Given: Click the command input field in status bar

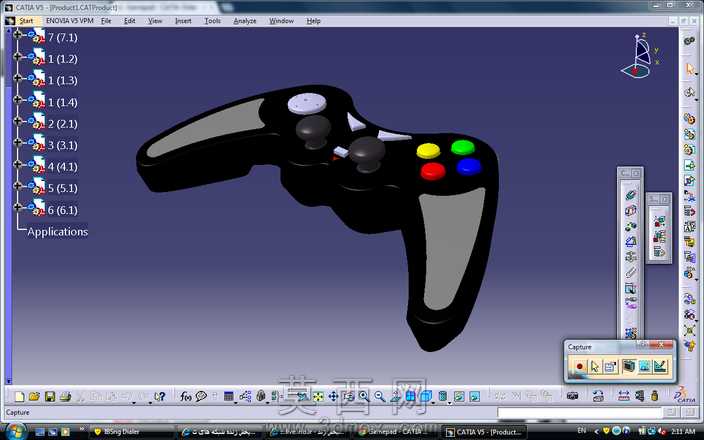Looking at the screenshot, I should pos(579,412).
